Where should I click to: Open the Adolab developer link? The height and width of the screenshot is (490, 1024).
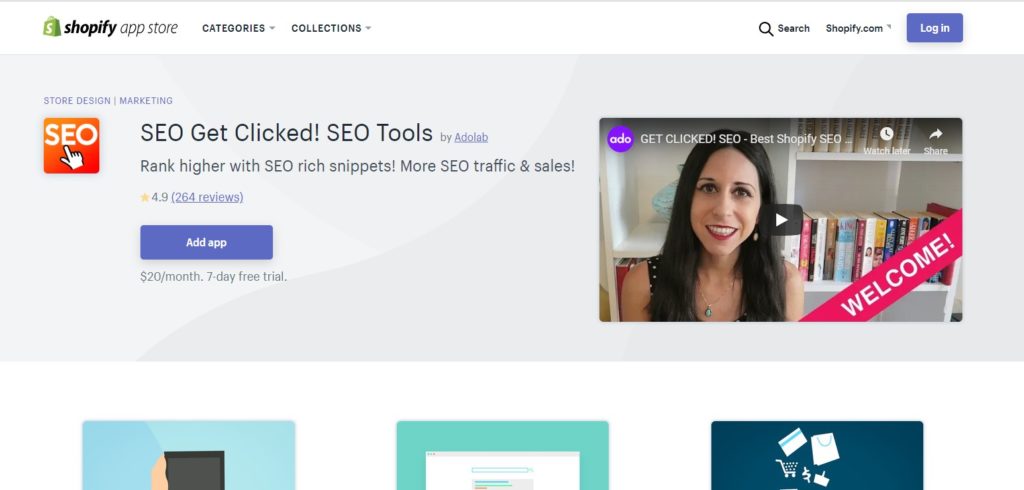[471, 137]
